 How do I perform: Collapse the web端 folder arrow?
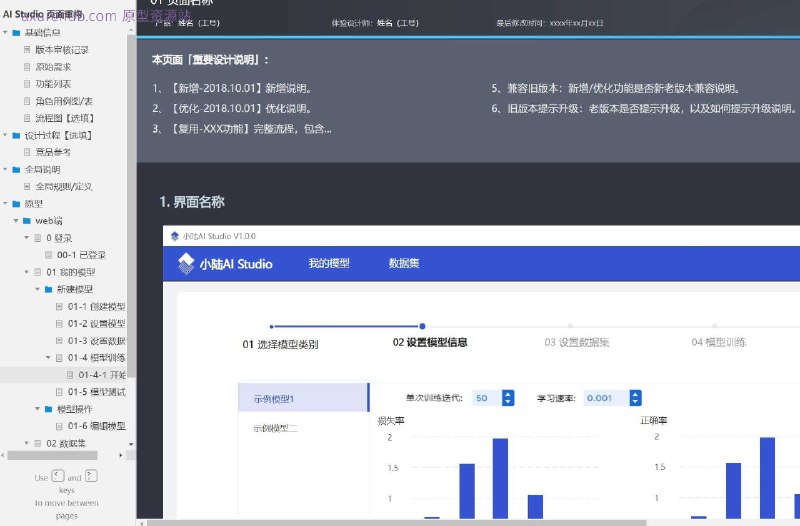[x=16, y=220]
